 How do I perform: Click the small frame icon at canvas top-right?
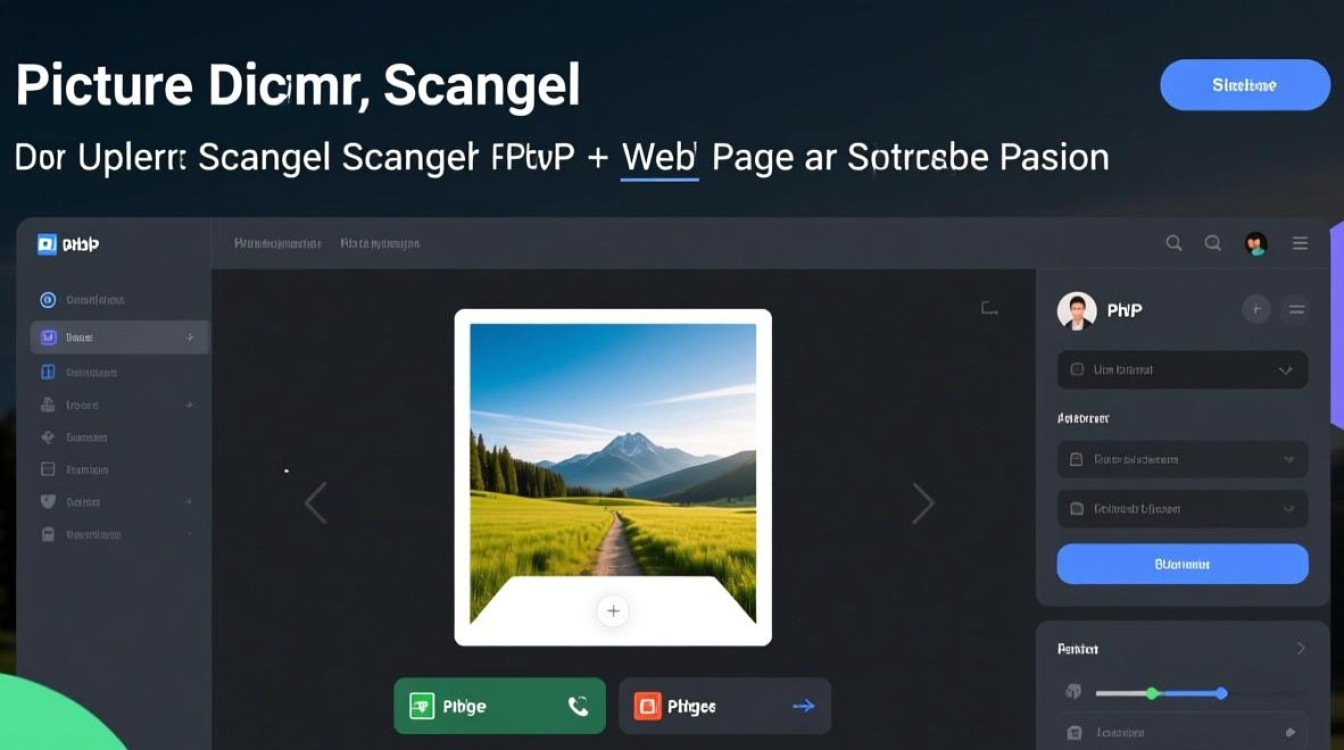989,309
